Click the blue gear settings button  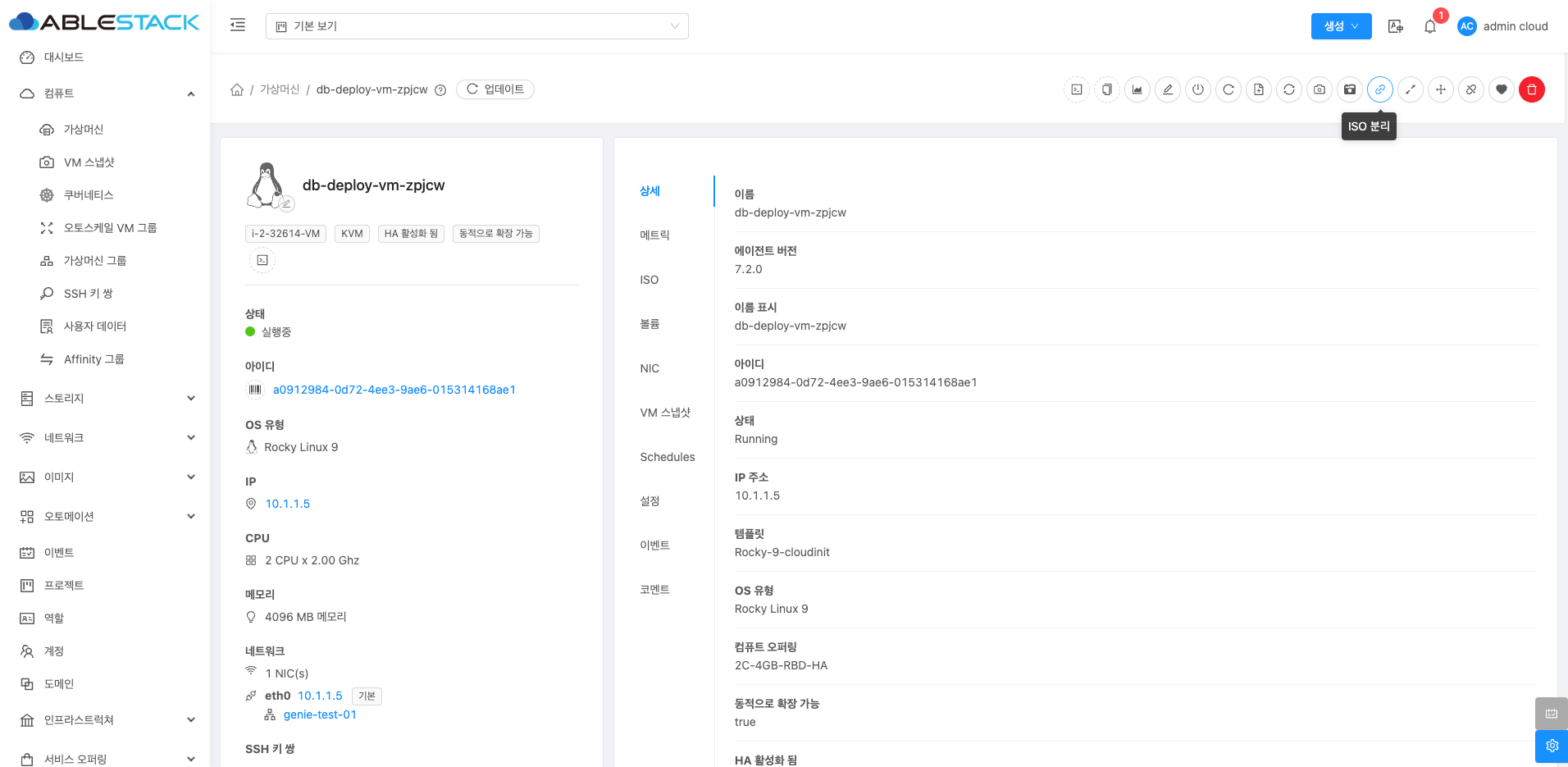pyautogui.click(x=1551, y=746)
